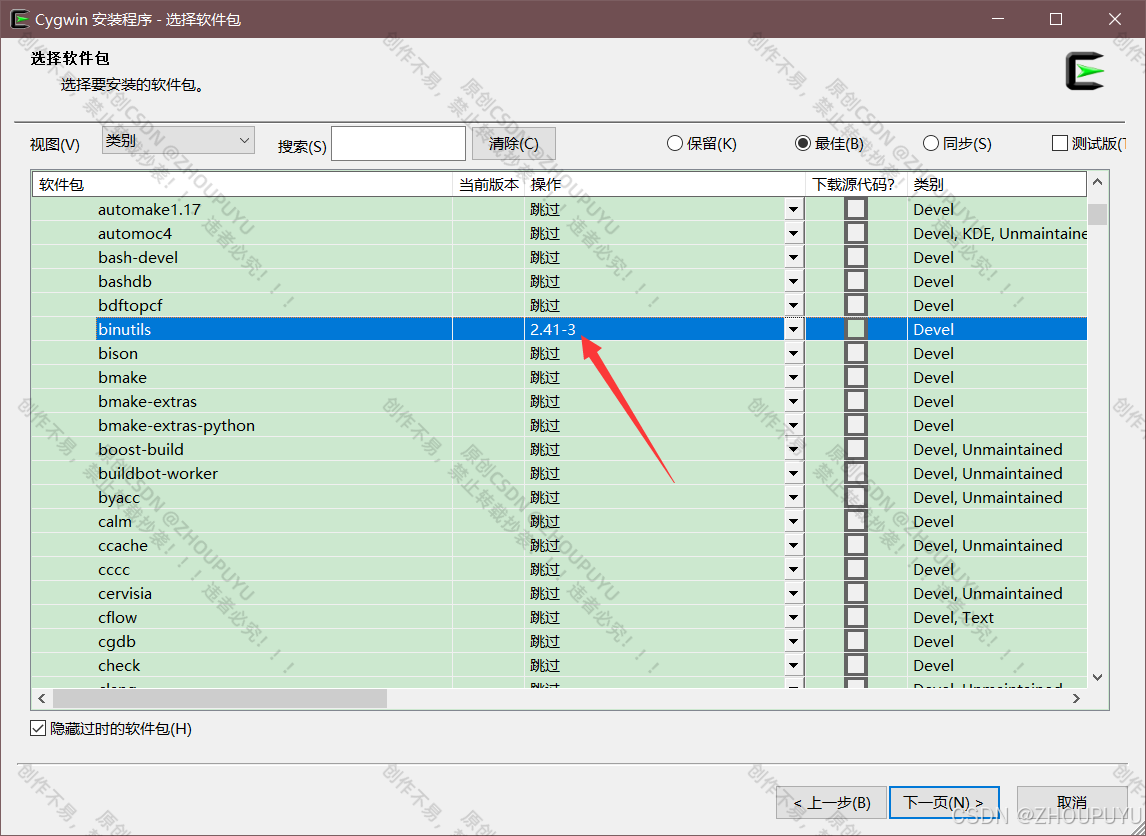Click the 取消 button
The height and width of the screenshot is (836, 1146).
pos(1071,802)
